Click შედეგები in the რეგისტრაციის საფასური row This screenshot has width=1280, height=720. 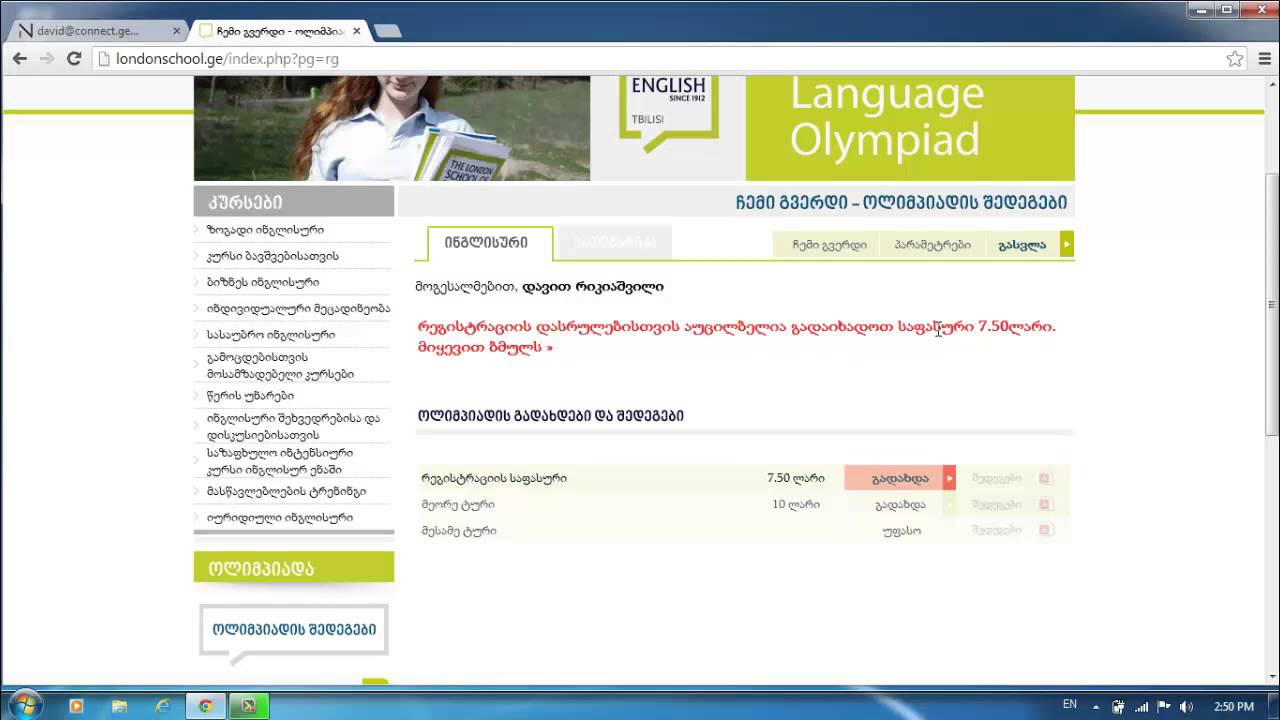[x=996, y=478]
